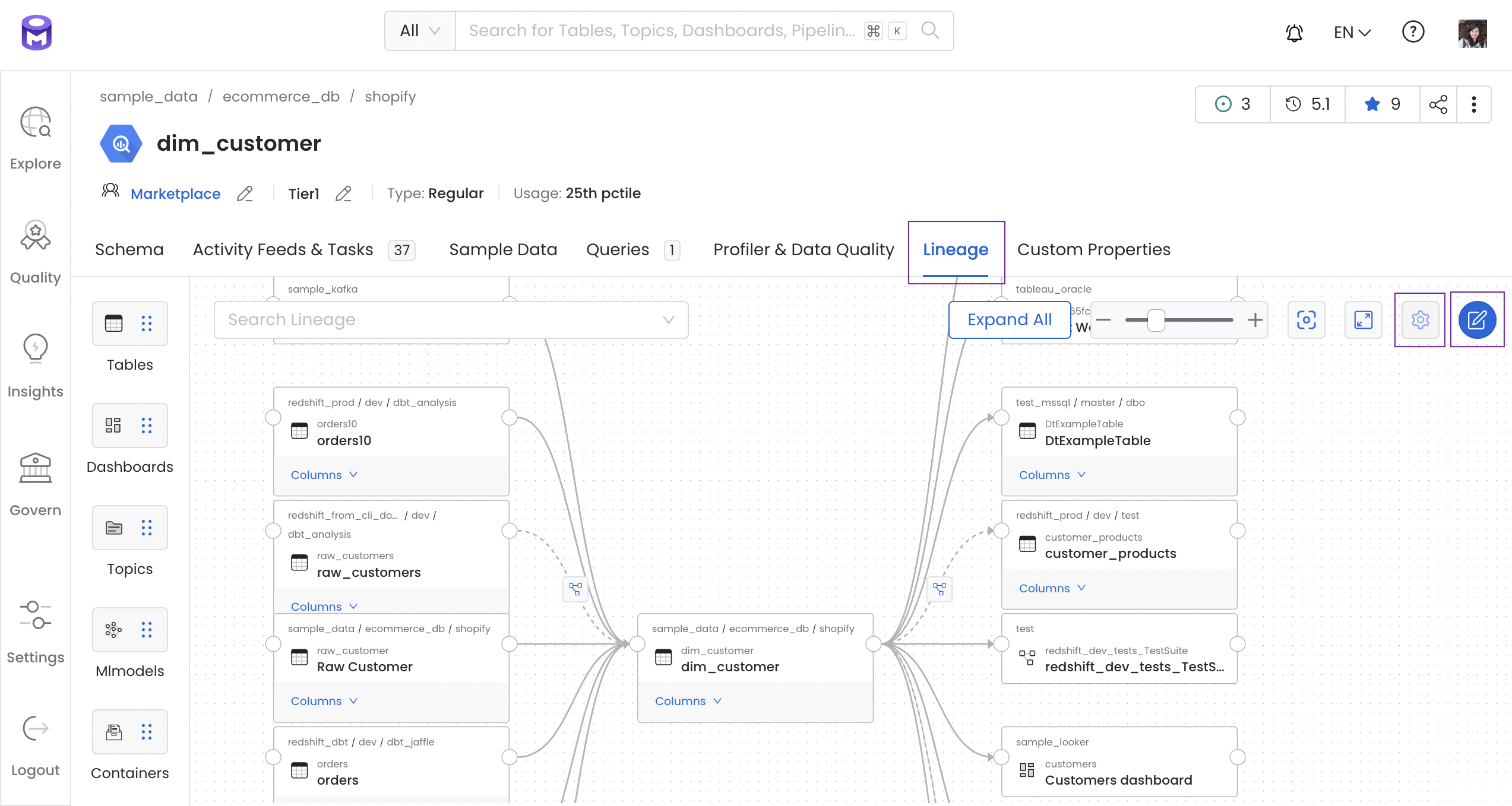Screen dimensions: 1512x806
Task: Enable the settings gear in lineage toolbar
Action: pos(1420,319)
